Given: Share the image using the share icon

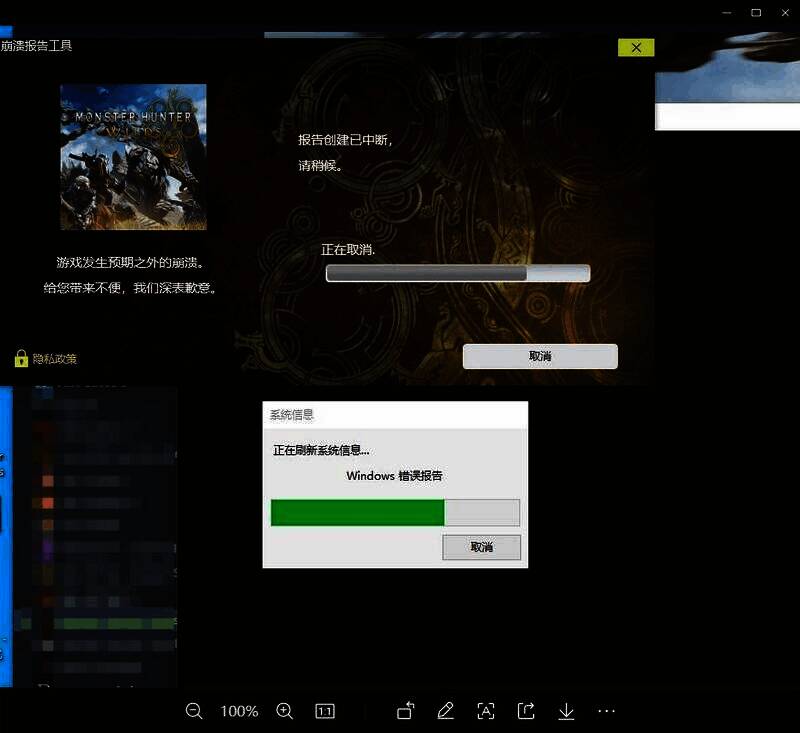Looking at the screenshot, I should click(526, 711).
